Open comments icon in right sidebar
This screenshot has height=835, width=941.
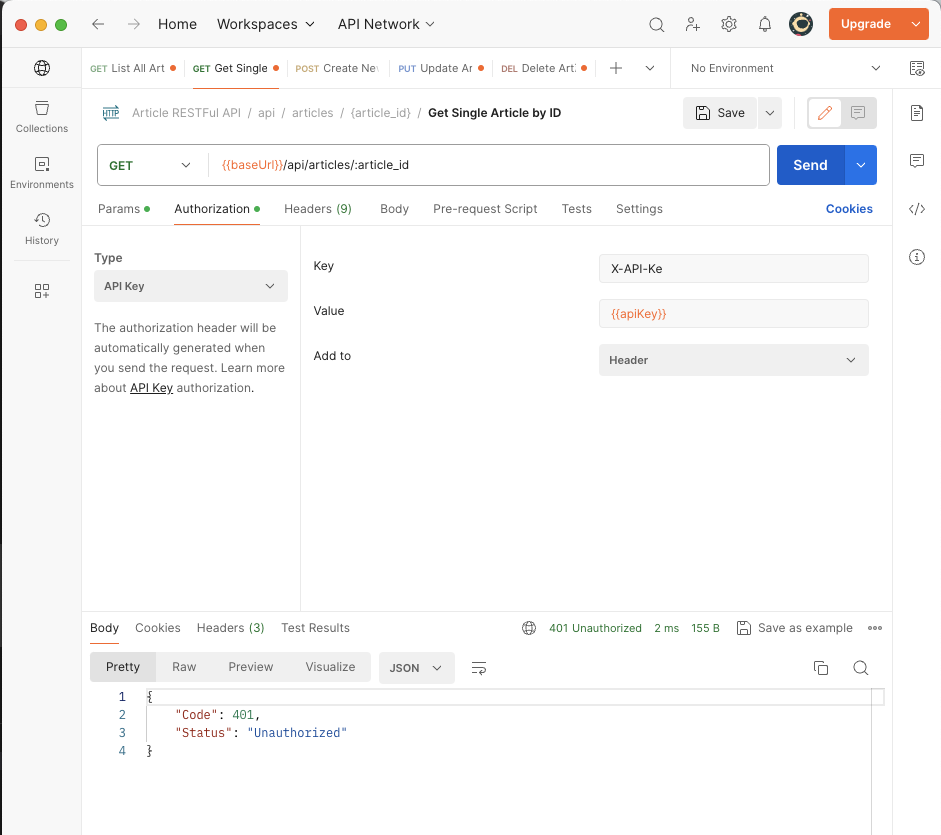click(x=917, y=160)
